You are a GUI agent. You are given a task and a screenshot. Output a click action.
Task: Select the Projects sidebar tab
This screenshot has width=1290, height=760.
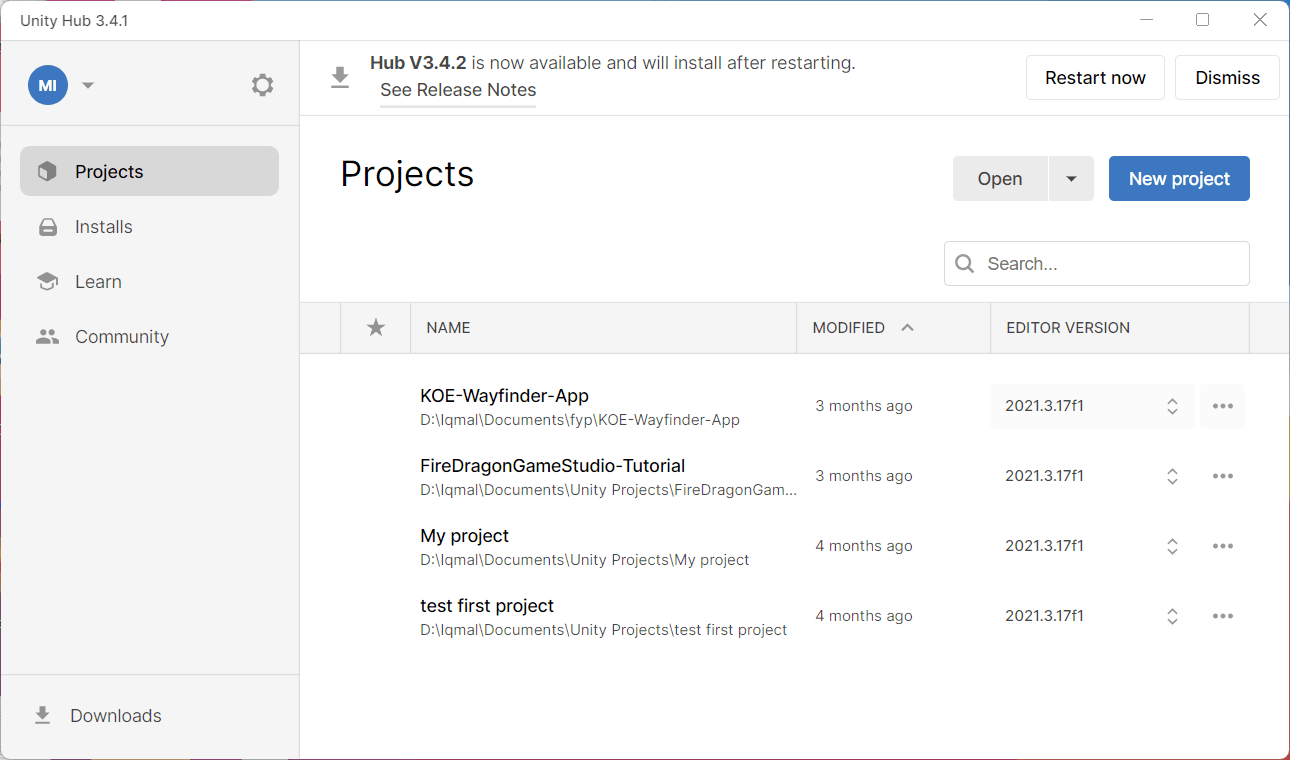[x=149, y=171]
